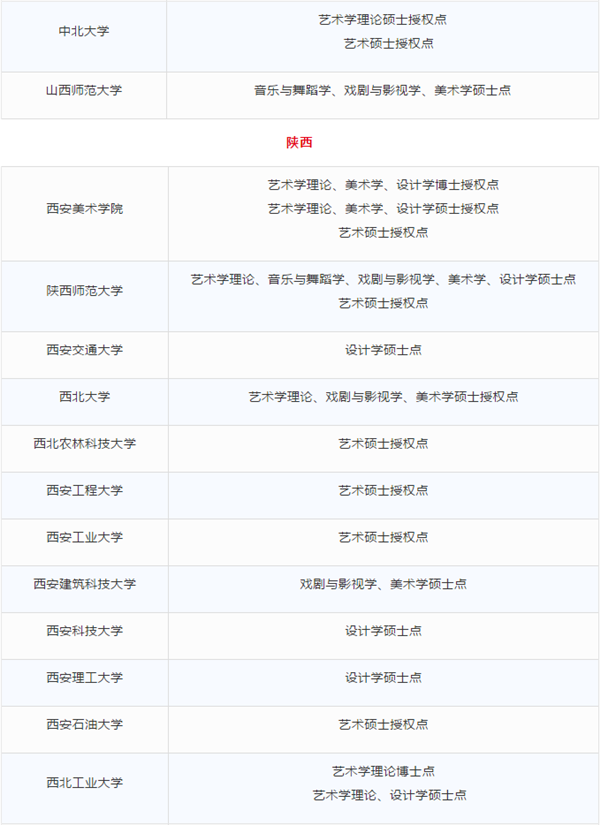Click the 西安理工大学 name cell
Image resolution: width=600 pixels, height=825 pixels.
tap(84, 678)
